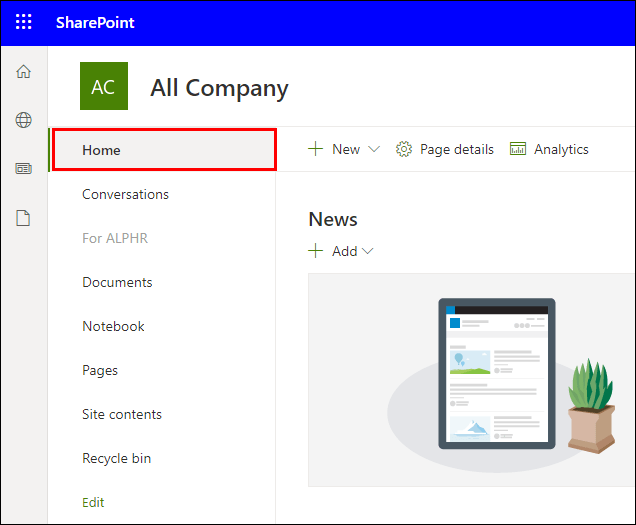Expand the Add dropdown chevron
This screenshot has height=525, width=636.
367,251
